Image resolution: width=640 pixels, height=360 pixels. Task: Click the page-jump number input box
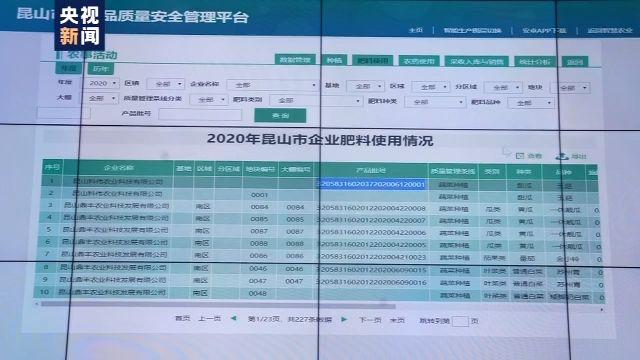(x=460, y=322)
